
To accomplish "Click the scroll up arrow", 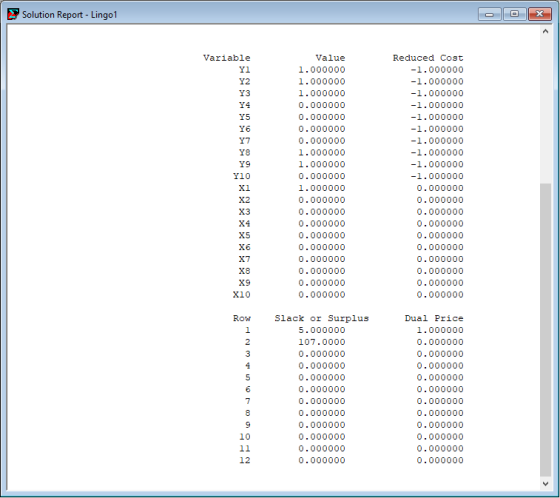I will pos(545,31).
